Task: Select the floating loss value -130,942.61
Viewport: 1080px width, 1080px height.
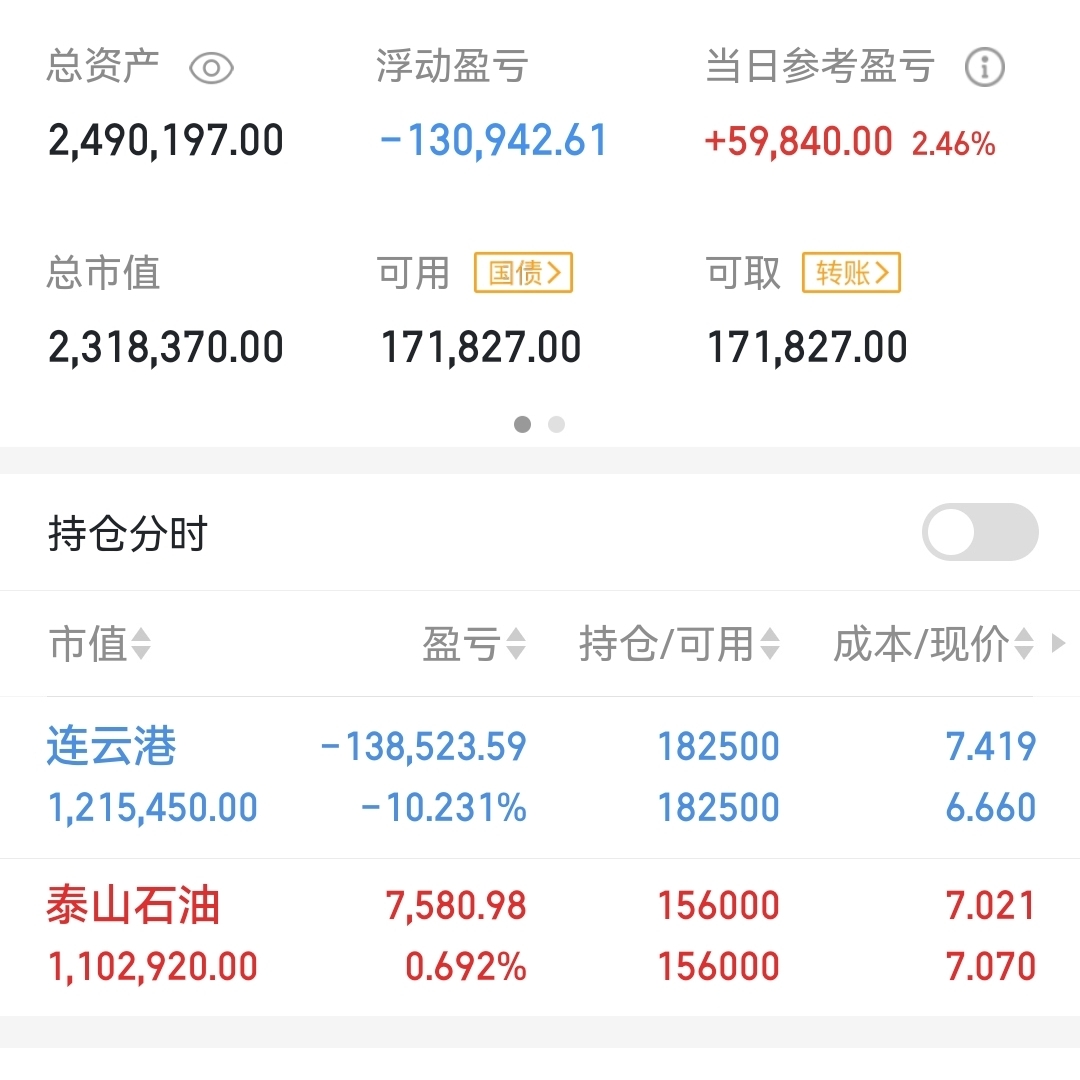Action: pyautogui.click(x=493, y=141)
